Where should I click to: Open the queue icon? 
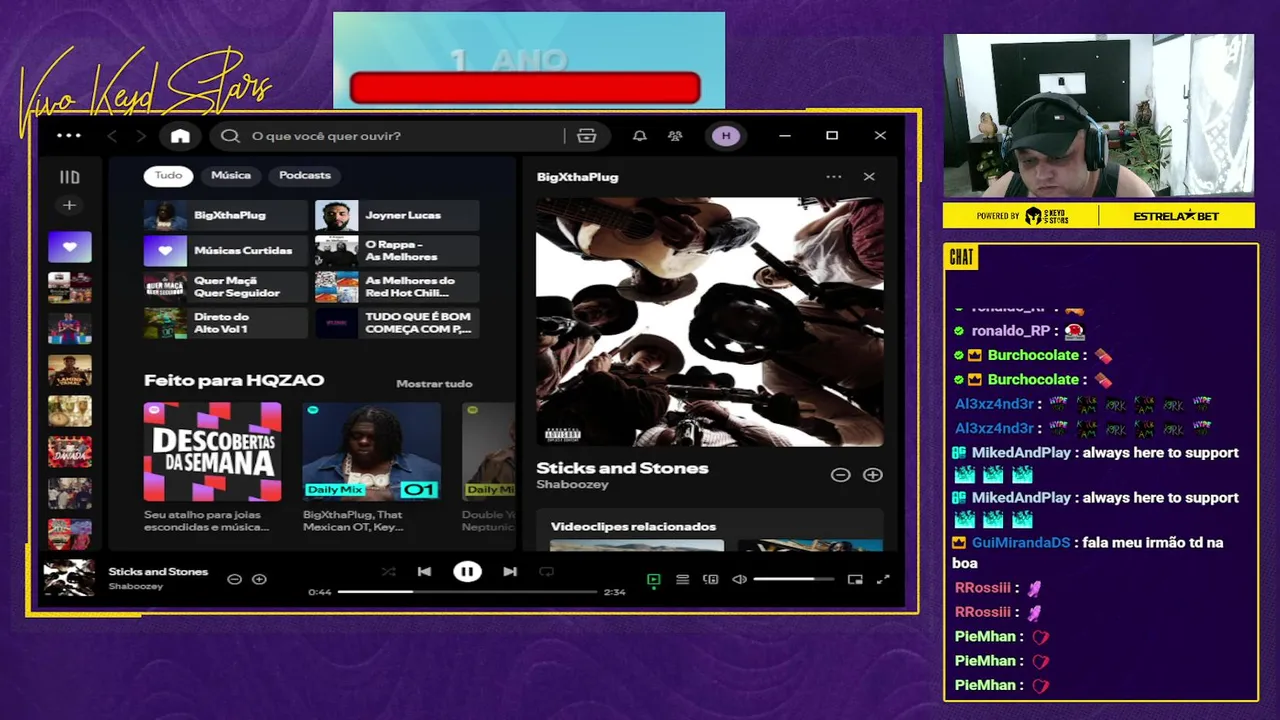[x=682, y=579]
